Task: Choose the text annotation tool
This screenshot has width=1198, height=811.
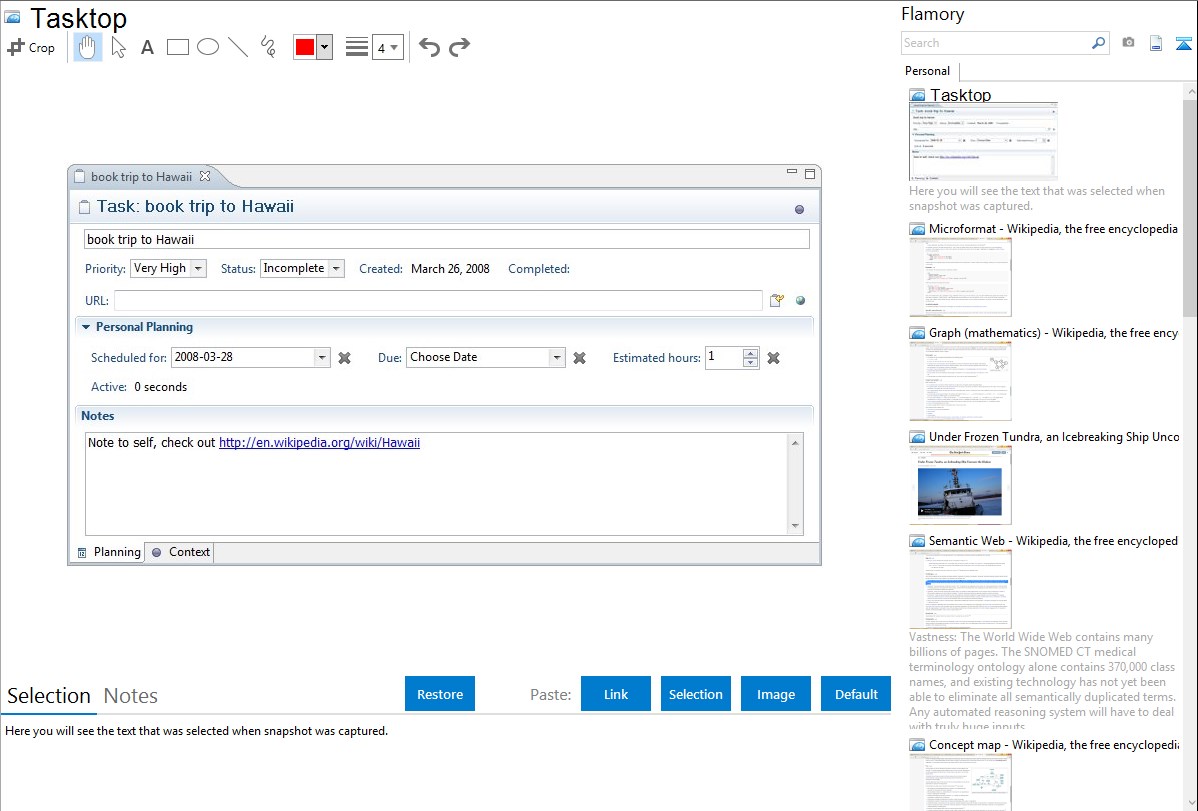Action: pos(147,47)
